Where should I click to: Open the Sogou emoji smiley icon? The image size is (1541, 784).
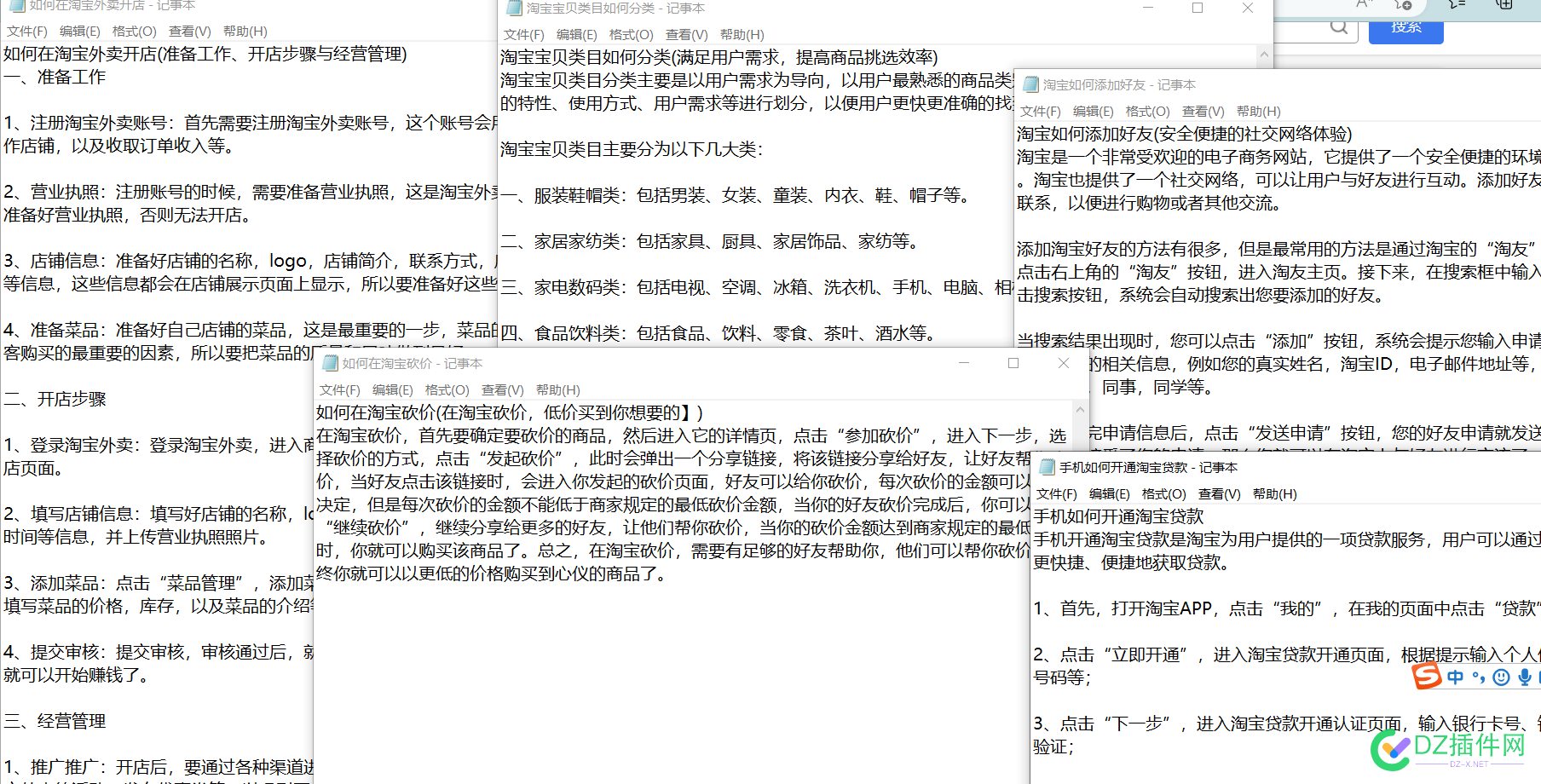(1502, 677)
